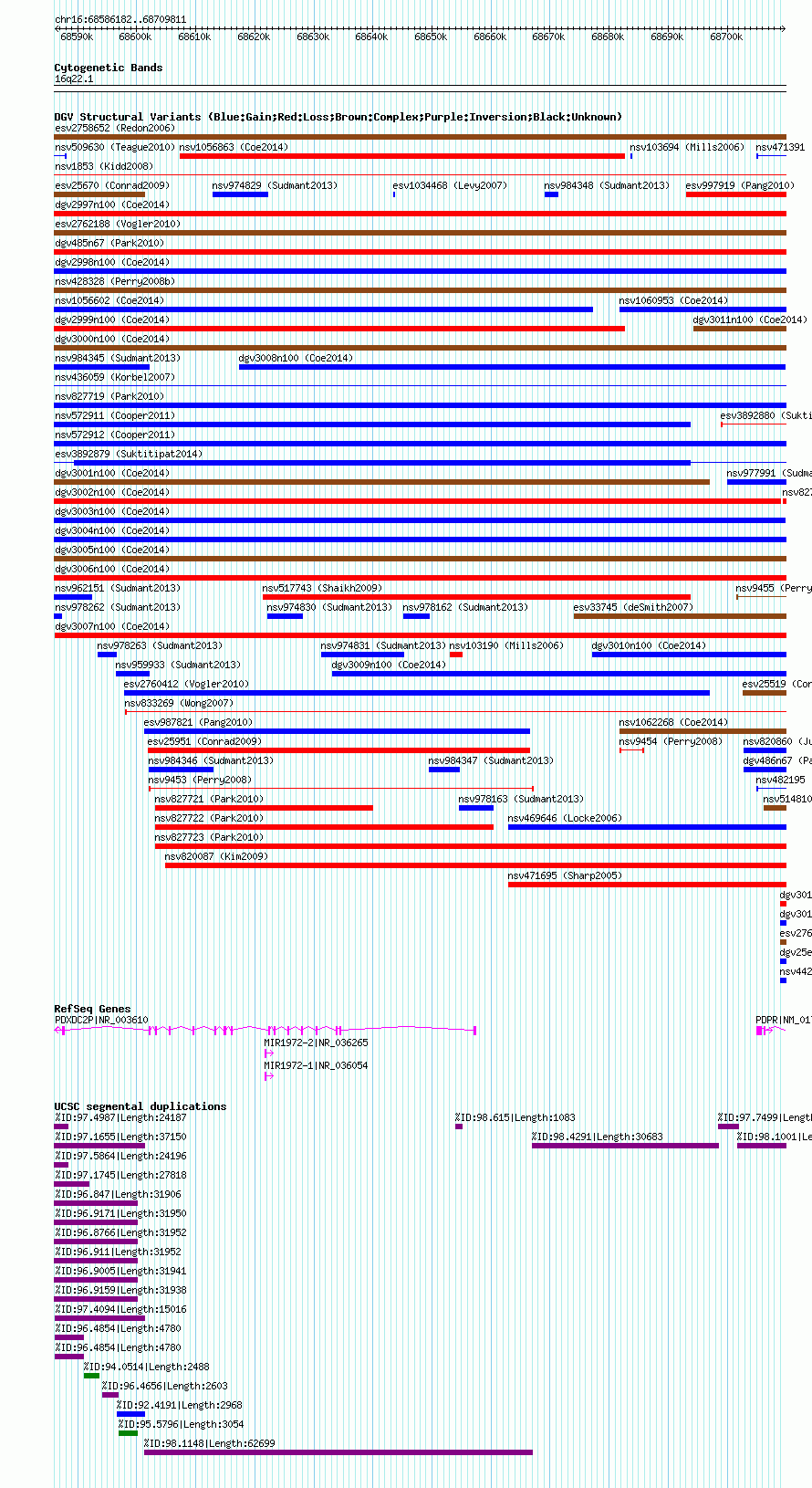
Task: Open the PDXDC2P|NR_003610 gene label
Action: coord(101,1020)
